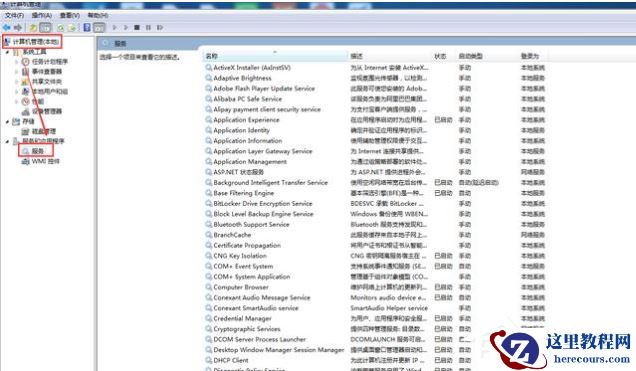Click the Restart Service toolbar icon

click(160, 28)
